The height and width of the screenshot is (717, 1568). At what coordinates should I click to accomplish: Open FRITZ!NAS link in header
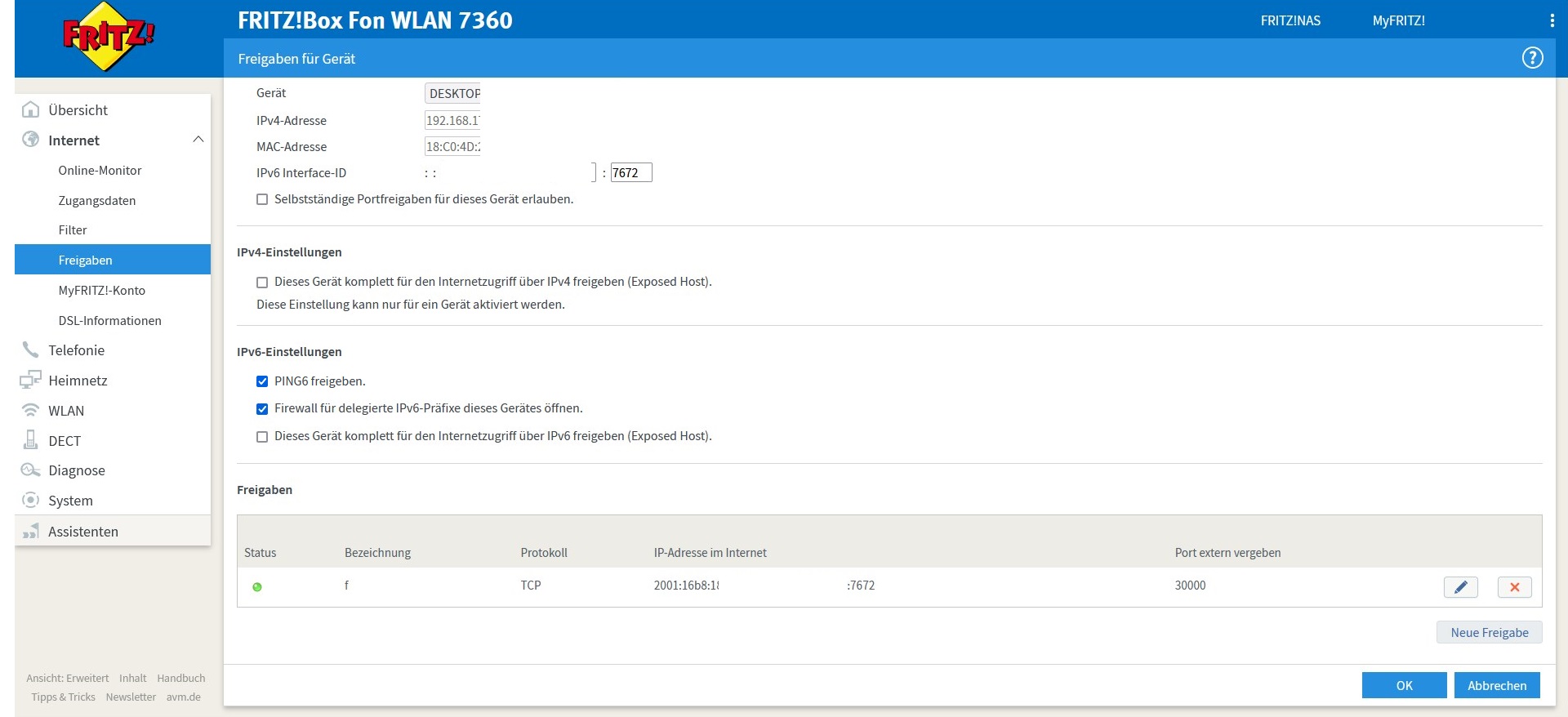point(1290,20)
